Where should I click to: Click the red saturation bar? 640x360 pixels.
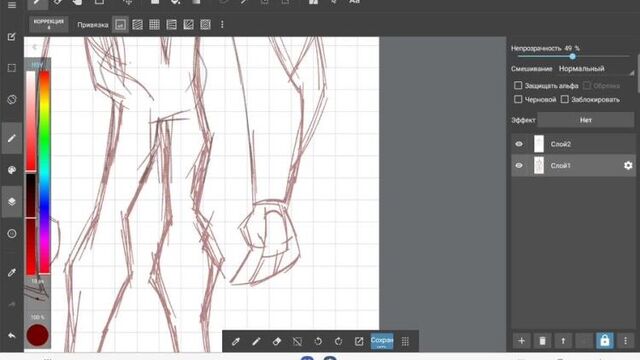(31, 121)
